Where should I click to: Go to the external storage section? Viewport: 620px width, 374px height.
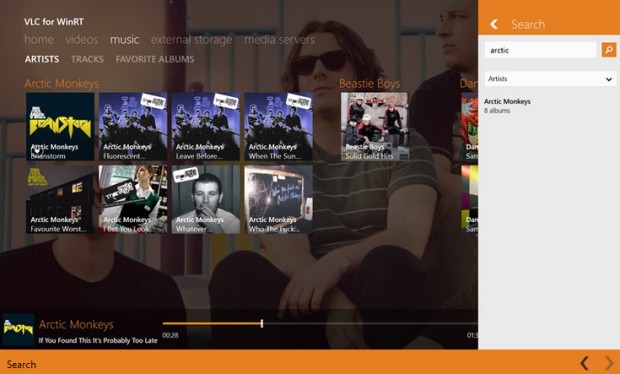pyautogui.click(x=191, y=40)
